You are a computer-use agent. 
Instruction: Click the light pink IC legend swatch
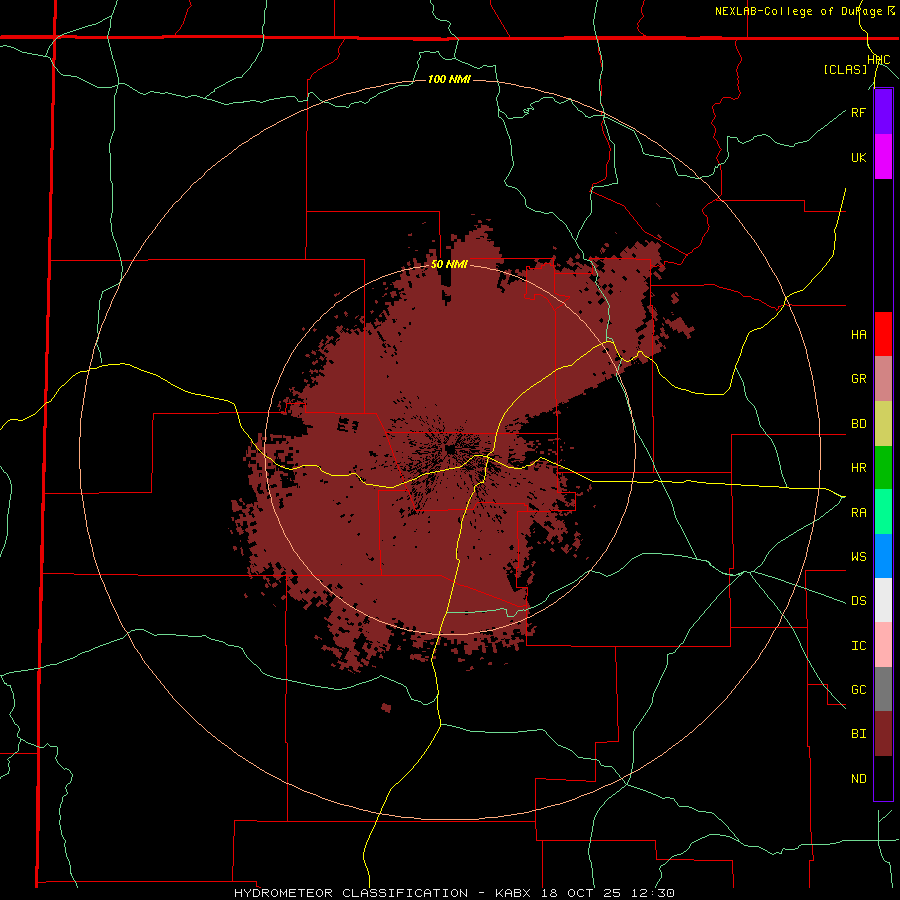(x=883, y=645)
